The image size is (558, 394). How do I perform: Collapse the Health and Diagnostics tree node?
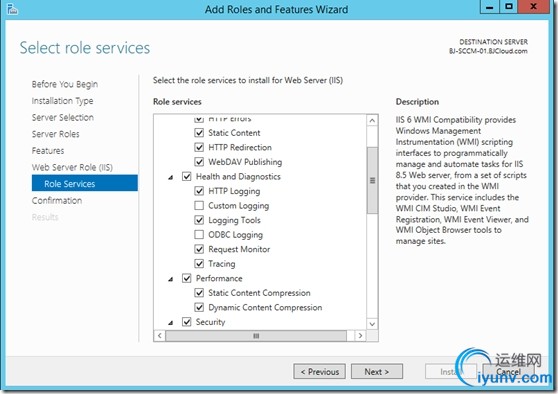pyautogui.click(x=171, y=177)
